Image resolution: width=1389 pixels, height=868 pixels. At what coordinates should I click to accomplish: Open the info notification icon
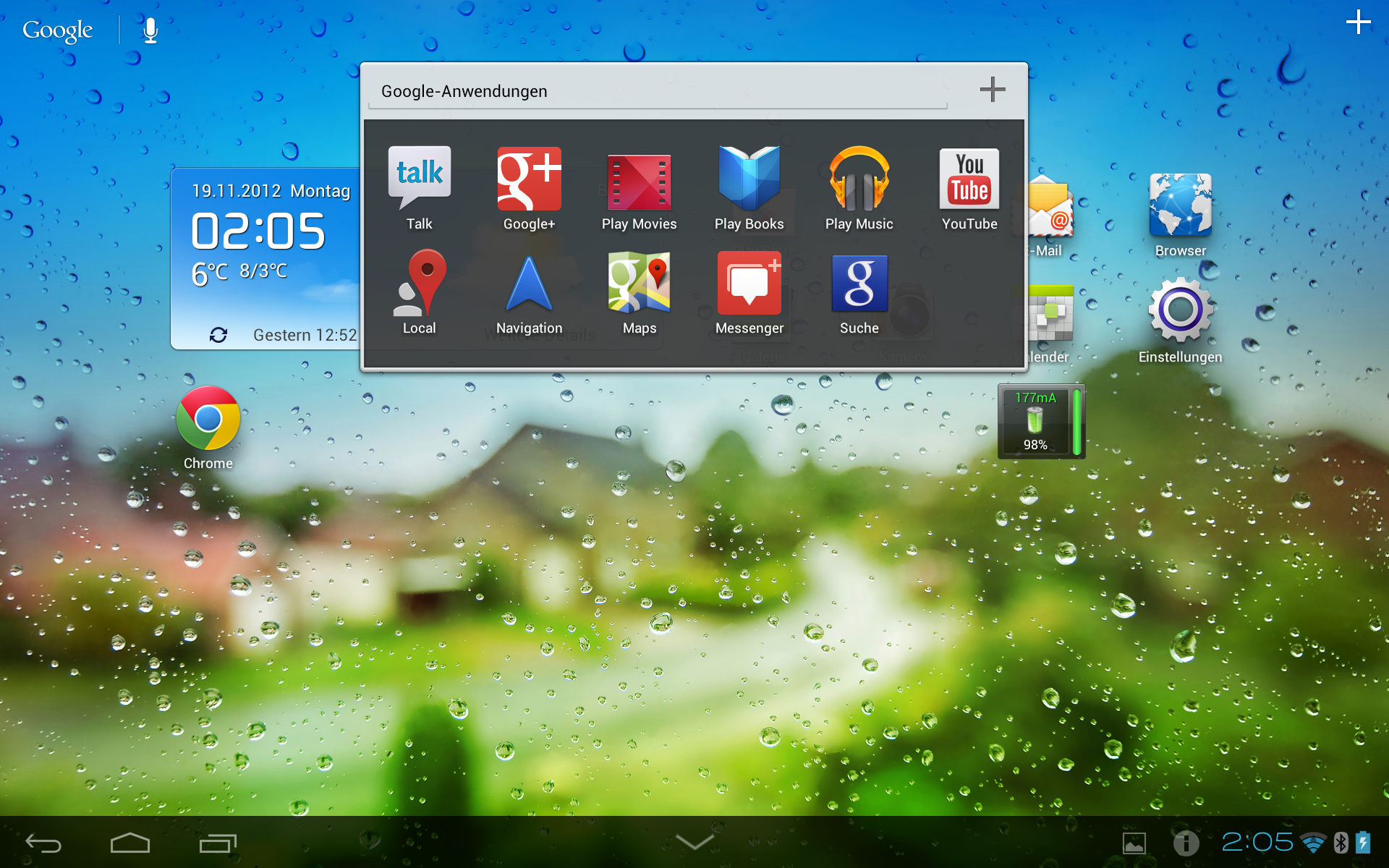(1186, 843)
